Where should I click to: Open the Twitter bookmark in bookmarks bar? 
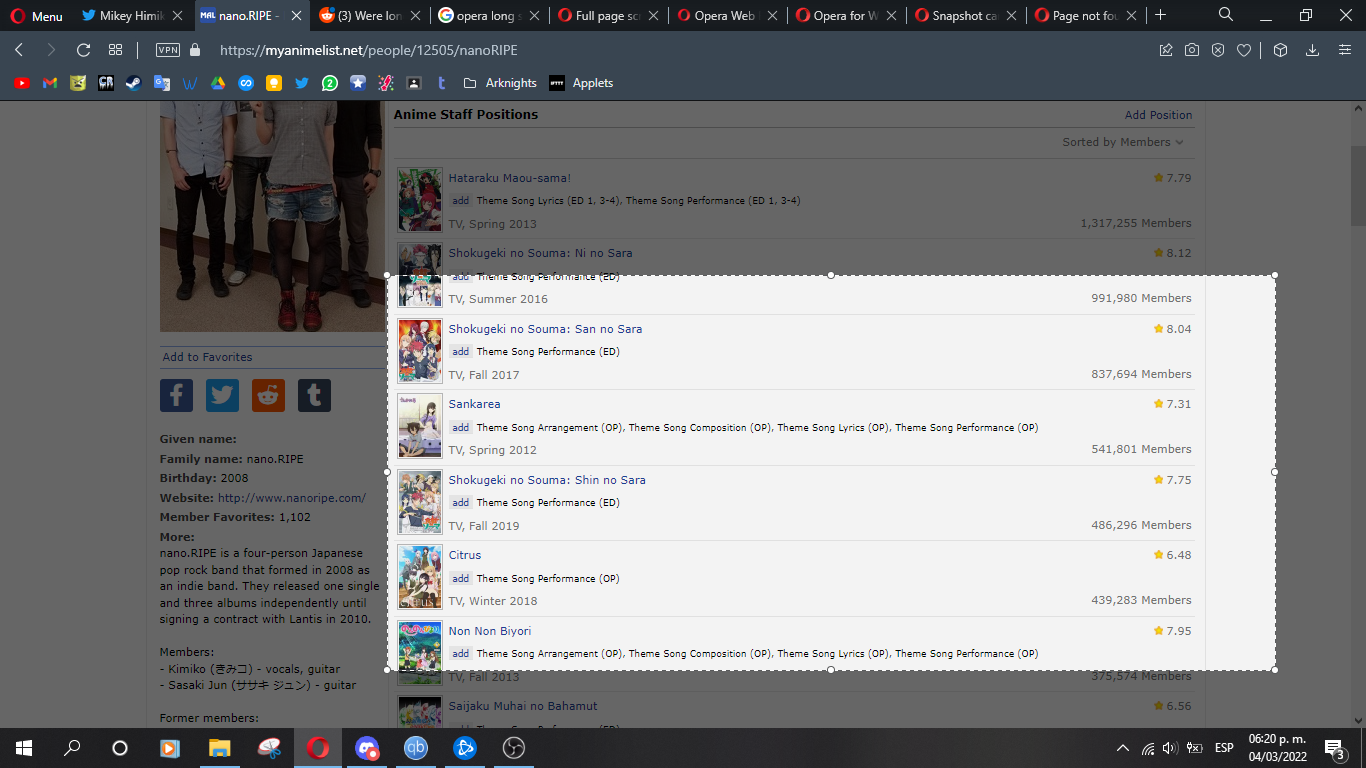click(301, 83)
